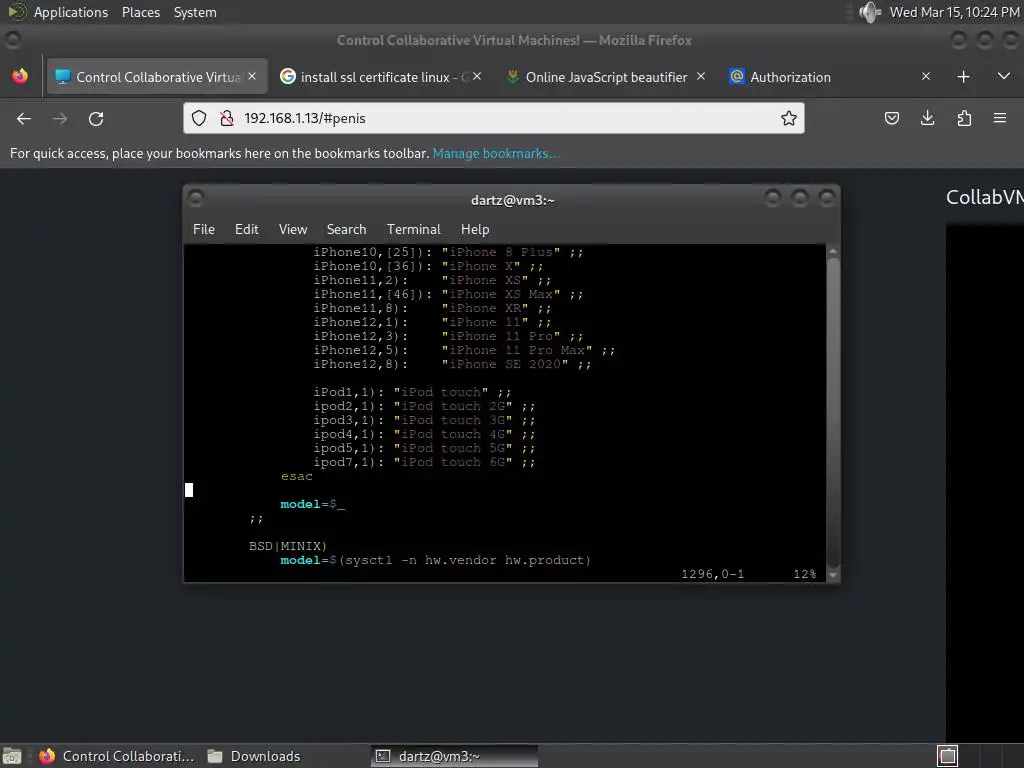
Task: Click the dartz@vm3:~ terminal title bar
Action: click(x=512, y=200)
